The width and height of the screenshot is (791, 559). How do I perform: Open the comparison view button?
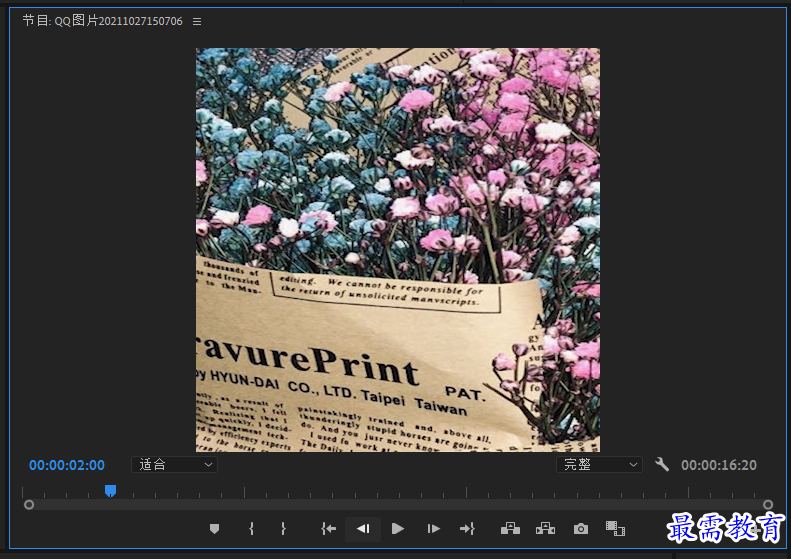point(615,529)
